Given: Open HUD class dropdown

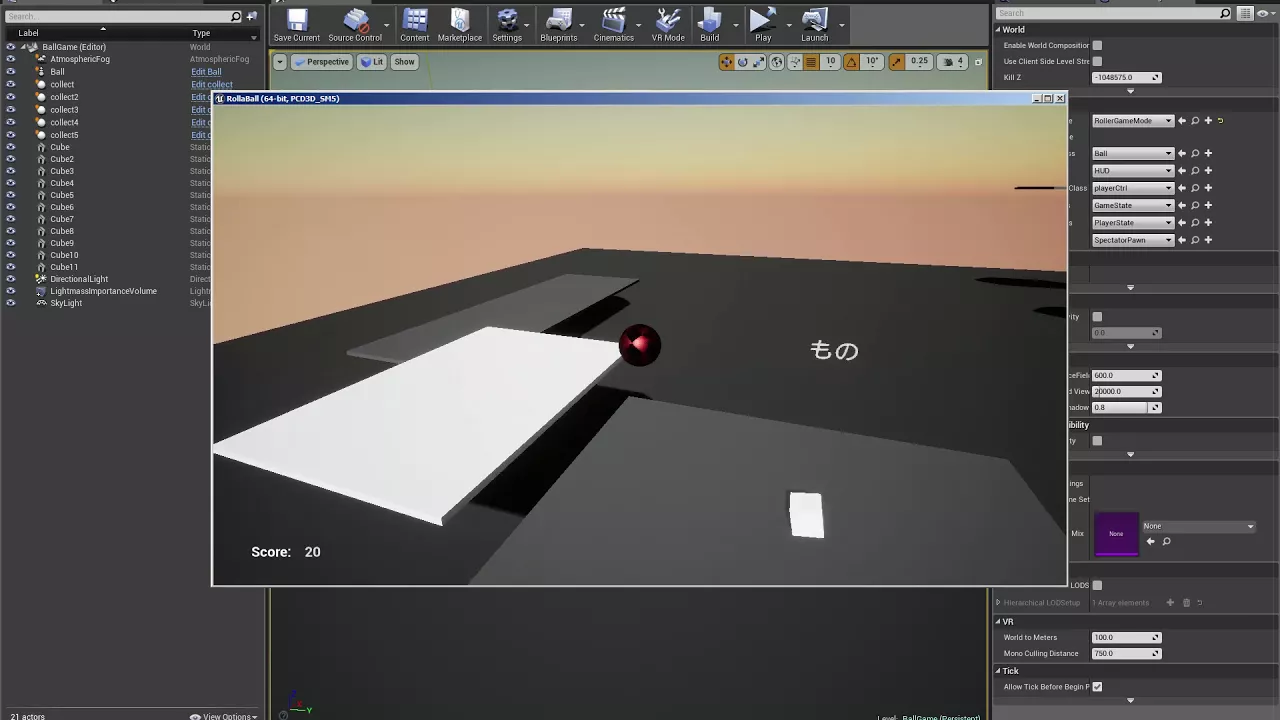Looking at the screenshot, I should tap(1133, 171).
